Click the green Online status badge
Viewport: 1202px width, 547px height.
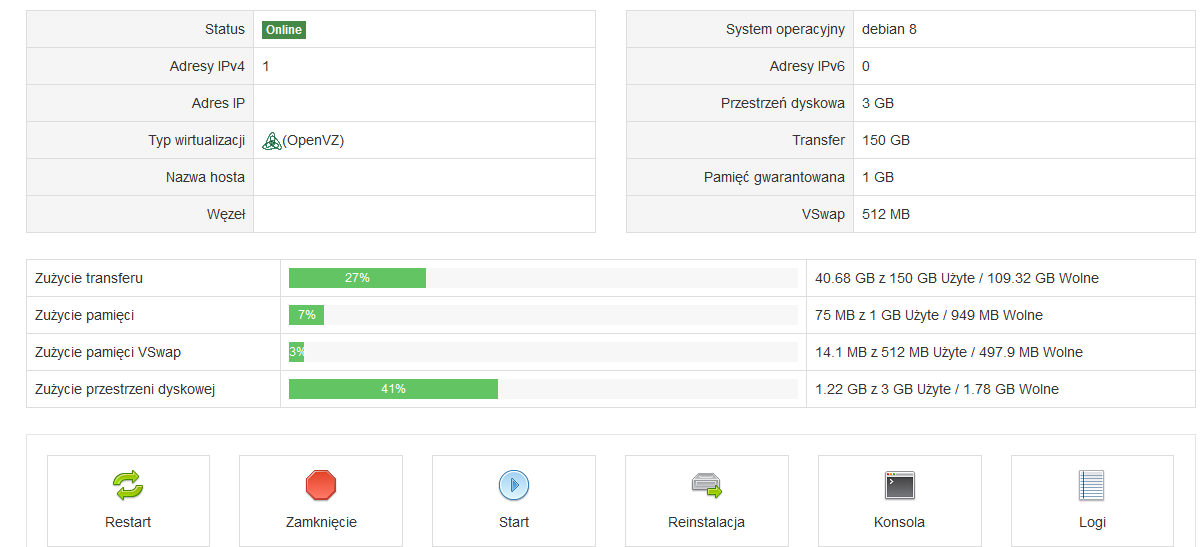pyautogui.click(x=284, y=30)
